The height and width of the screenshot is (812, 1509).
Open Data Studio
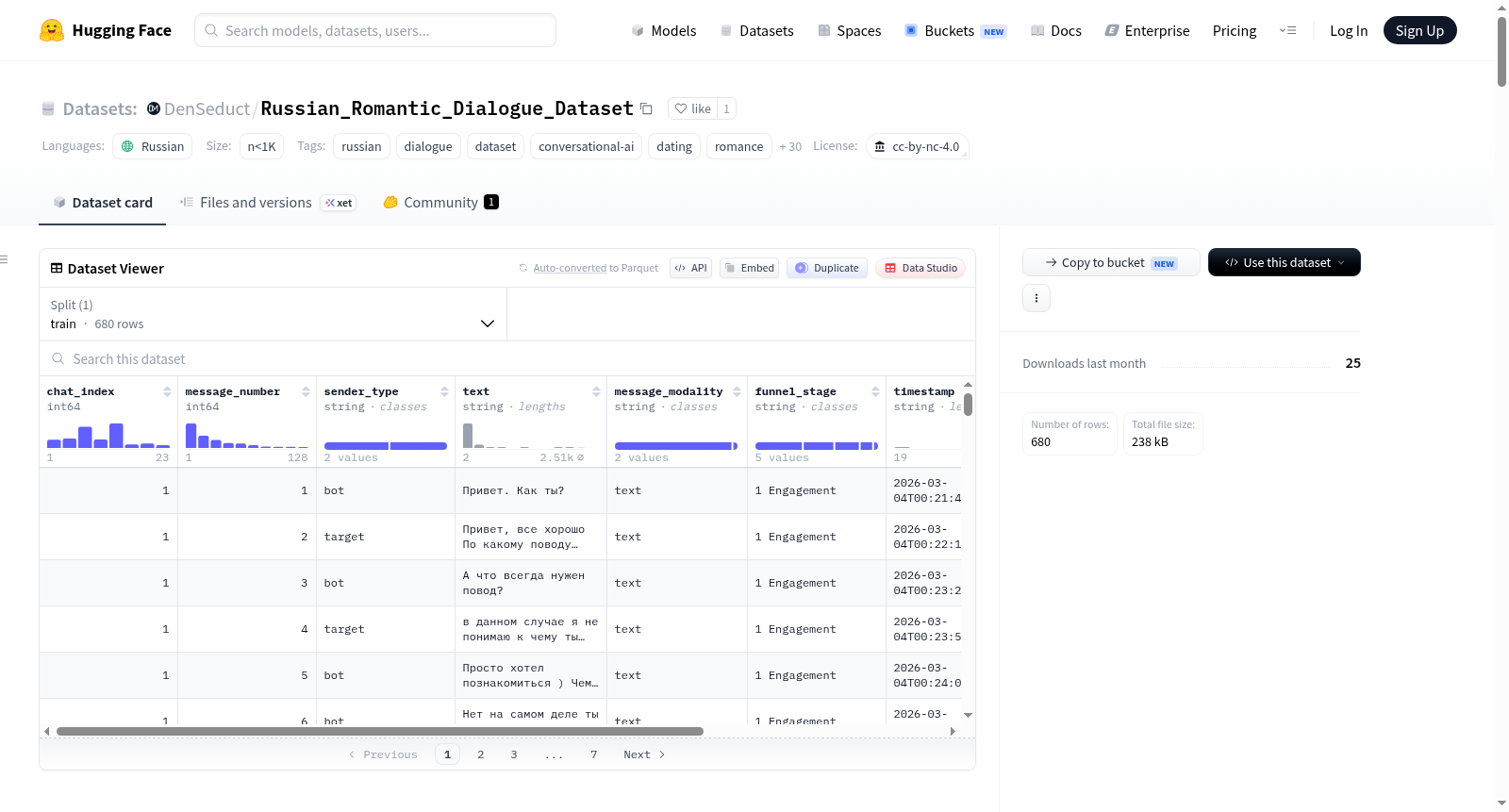tap(920, 268)
